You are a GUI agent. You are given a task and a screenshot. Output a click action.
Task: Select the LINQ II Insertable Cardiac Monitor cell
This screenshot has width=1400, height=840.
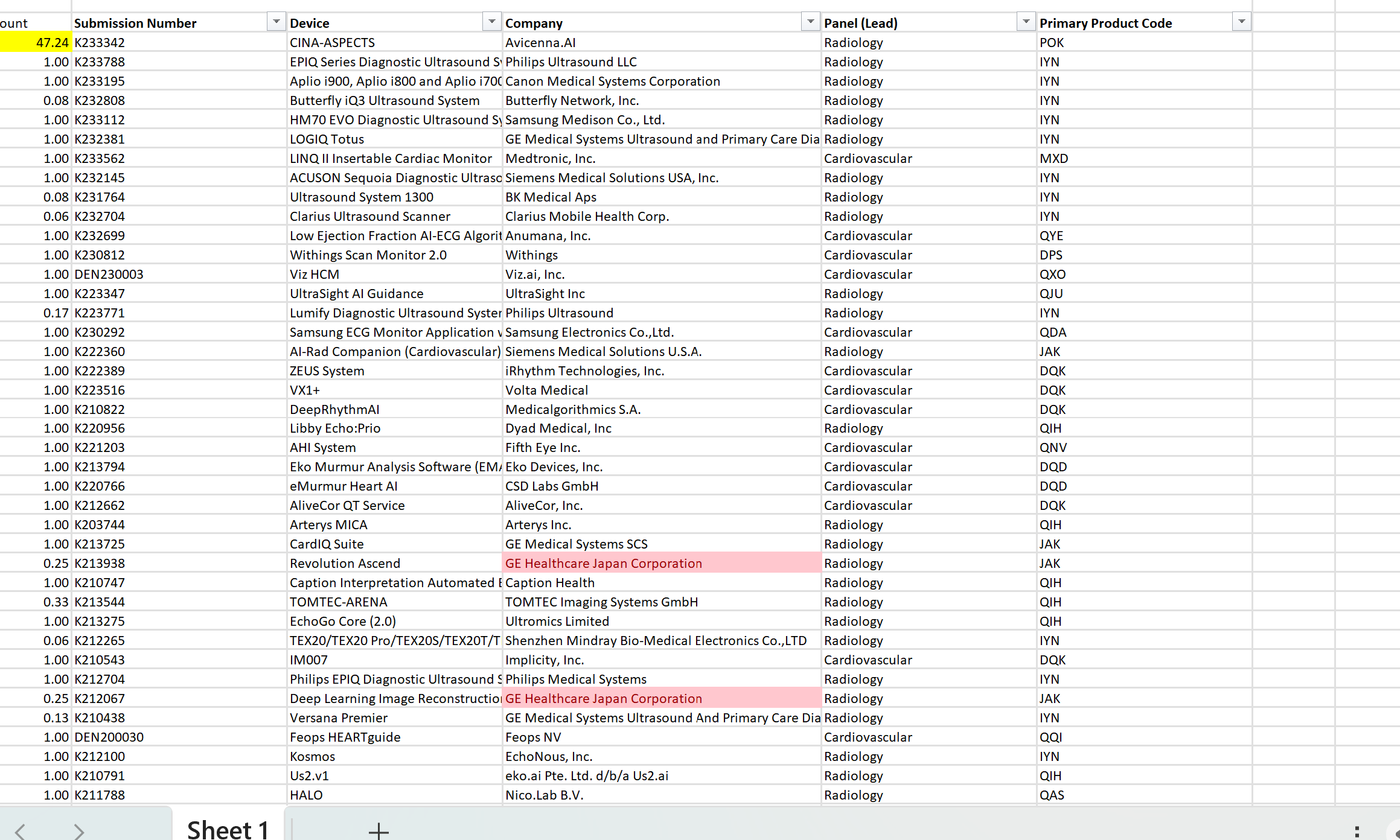(395, 158)
